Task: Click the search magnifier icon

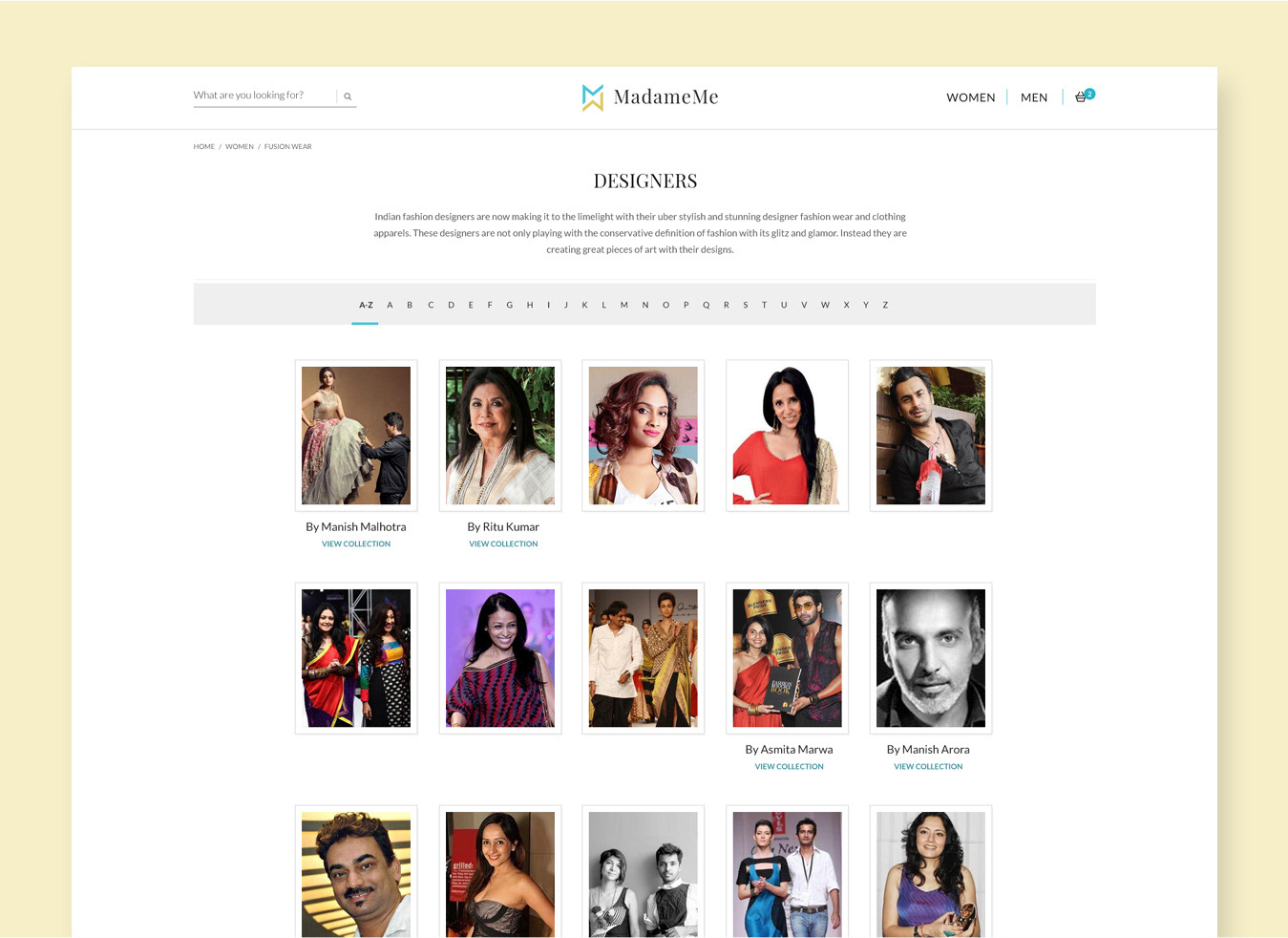Action: click(348, 96)
